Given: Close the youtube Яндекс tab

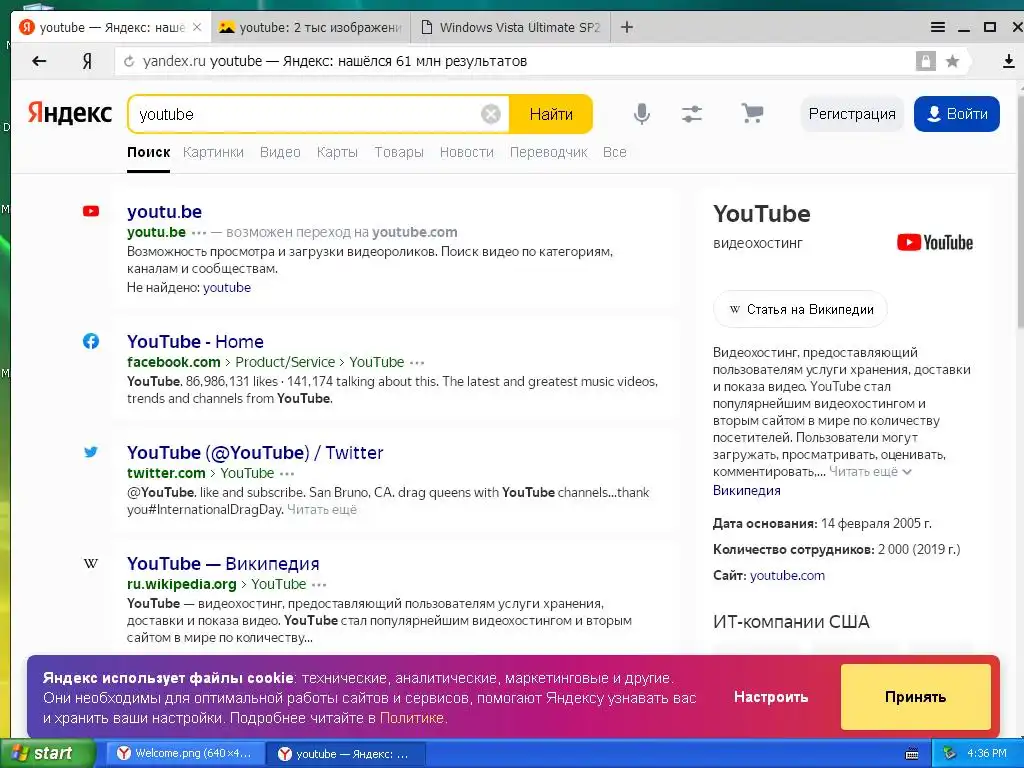Looking at the screenshot, I should coord(197,27).
